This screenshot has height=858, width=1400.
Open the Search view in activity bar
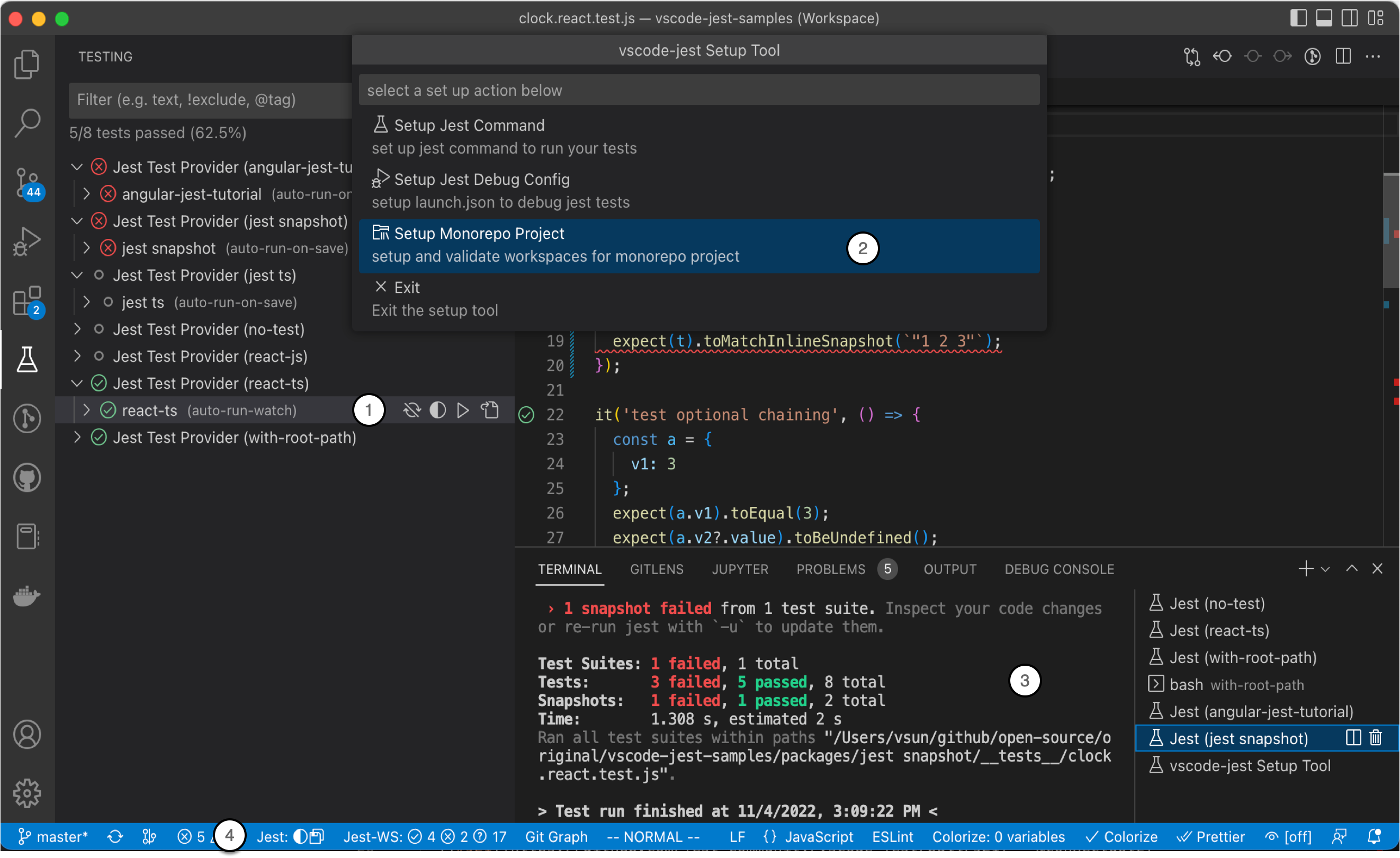(26, 123)
